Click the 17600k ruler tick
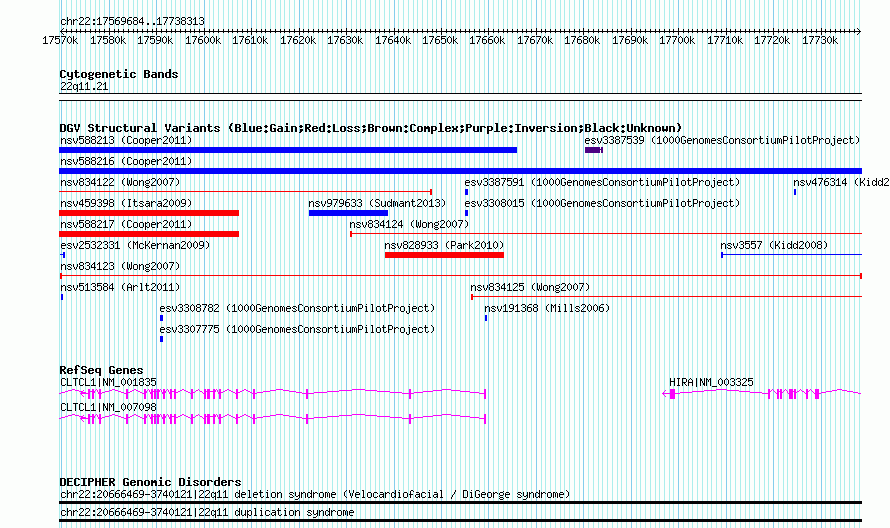 click(x=203, y=40)
